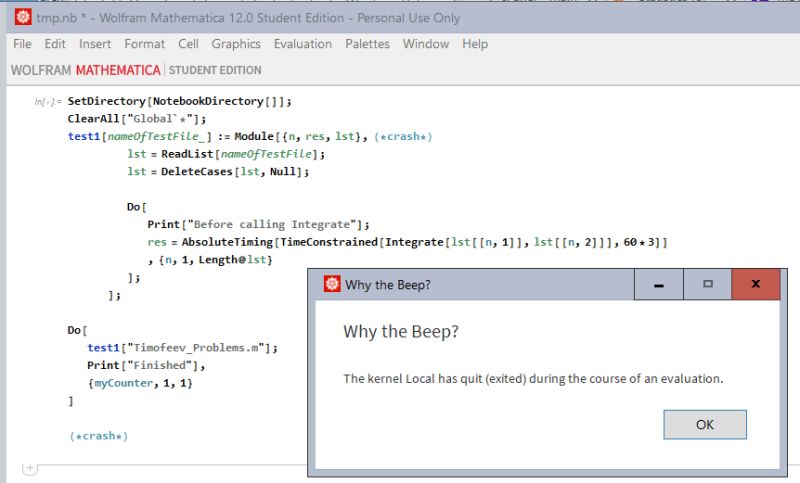Click on ClearAll in the code
The height and width of the screenshot is (483, 800).
(x=93, y=119)
